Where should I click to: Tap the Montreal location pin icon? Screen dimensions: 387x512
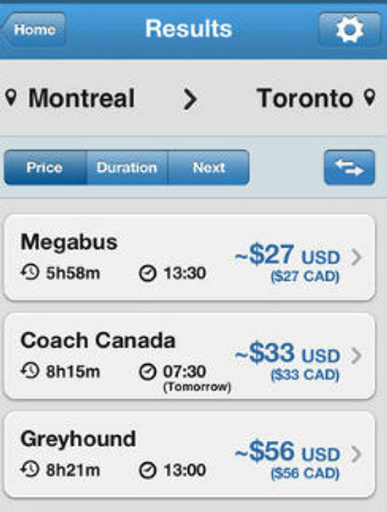click(x=11, y=98)
